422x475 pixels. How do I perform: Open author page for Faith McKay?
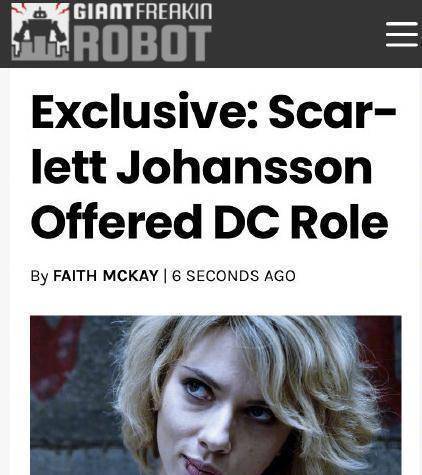(106, 276)
